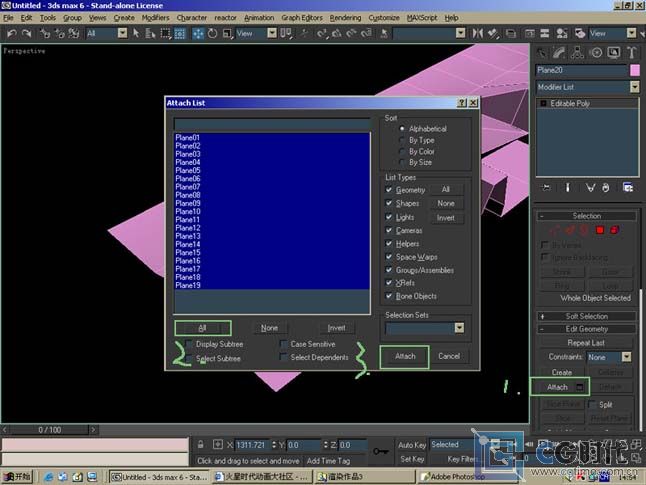
Task: Click All button below object list
Action: pyautogui.click(x=202, y=328)
